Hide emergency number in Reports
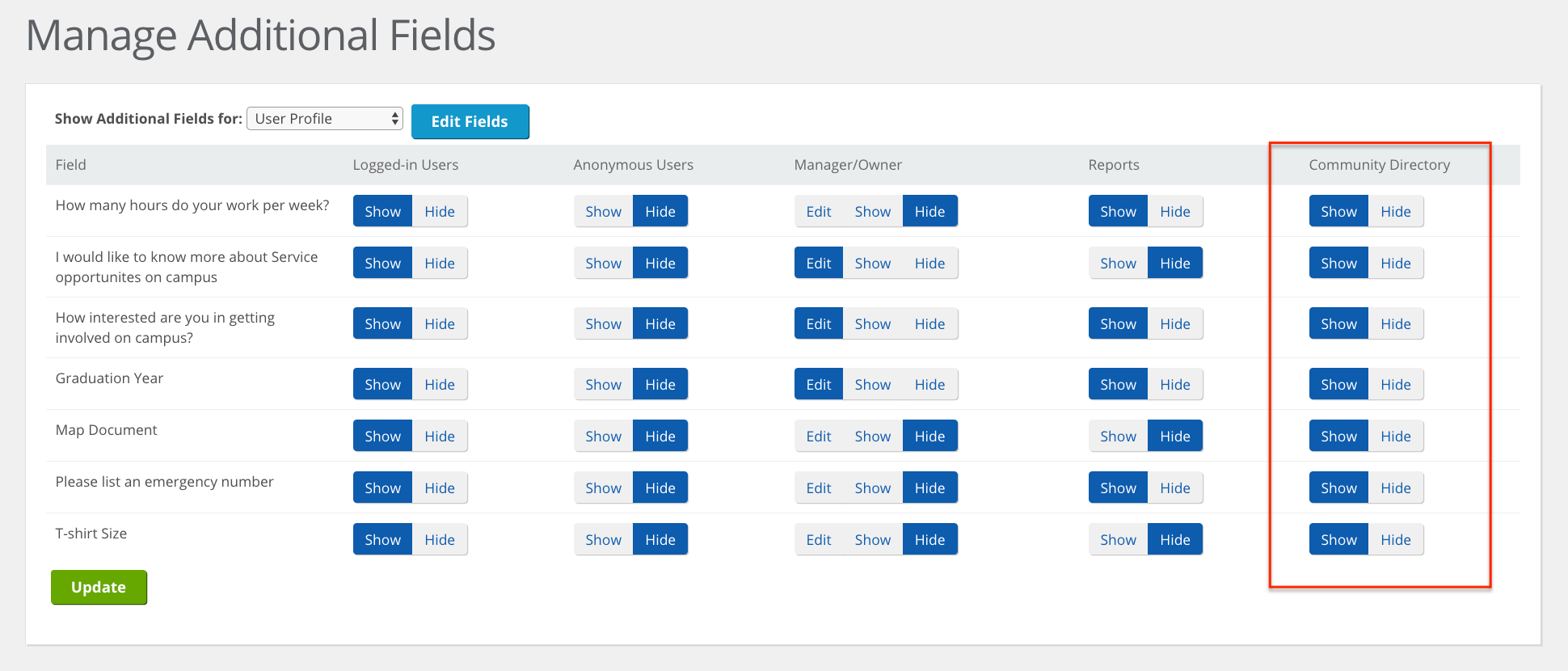The width and height of the screenshot is (1568, 671). pyautogui.click(x=1175, y=487)
